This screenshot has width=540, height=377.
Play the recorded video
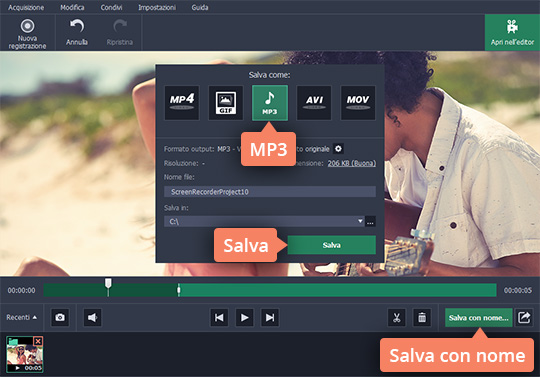point(245,317)
